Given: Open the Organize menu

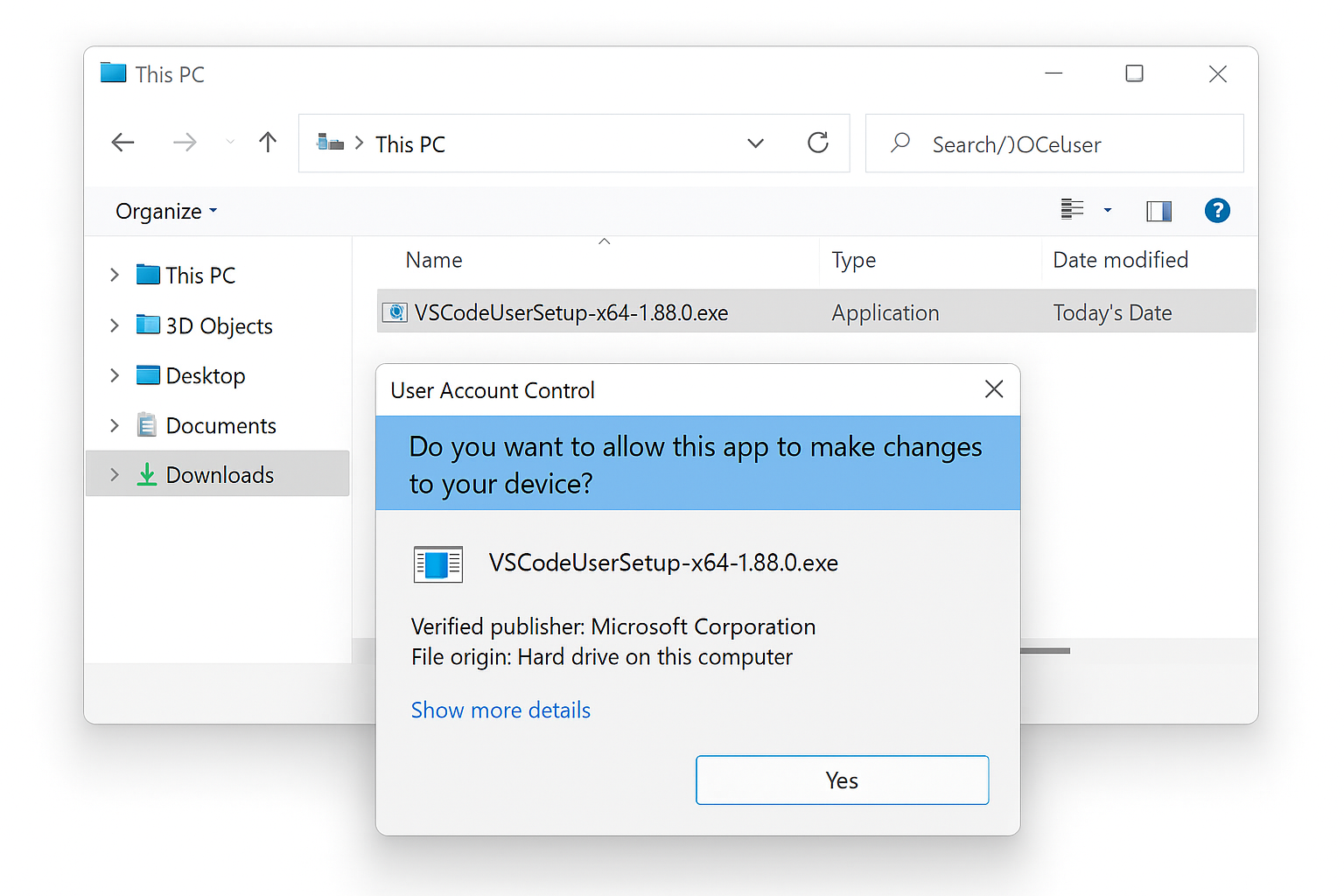Looking at the screenshot, I should click(x=166, y=212).
